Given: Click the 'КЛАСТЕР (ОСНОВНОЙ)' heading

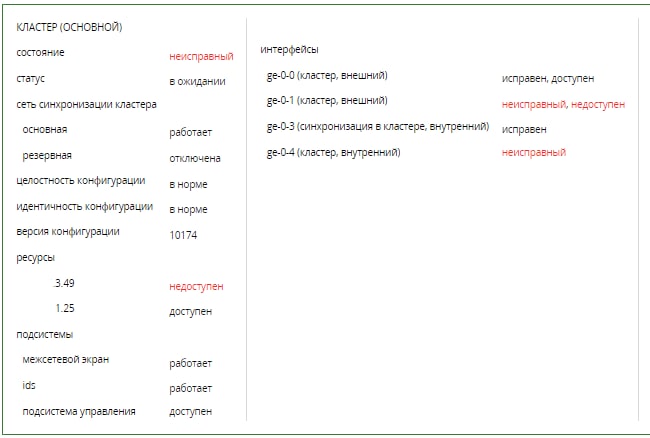Looking at the screenshot, I should [x=69, y=27].
